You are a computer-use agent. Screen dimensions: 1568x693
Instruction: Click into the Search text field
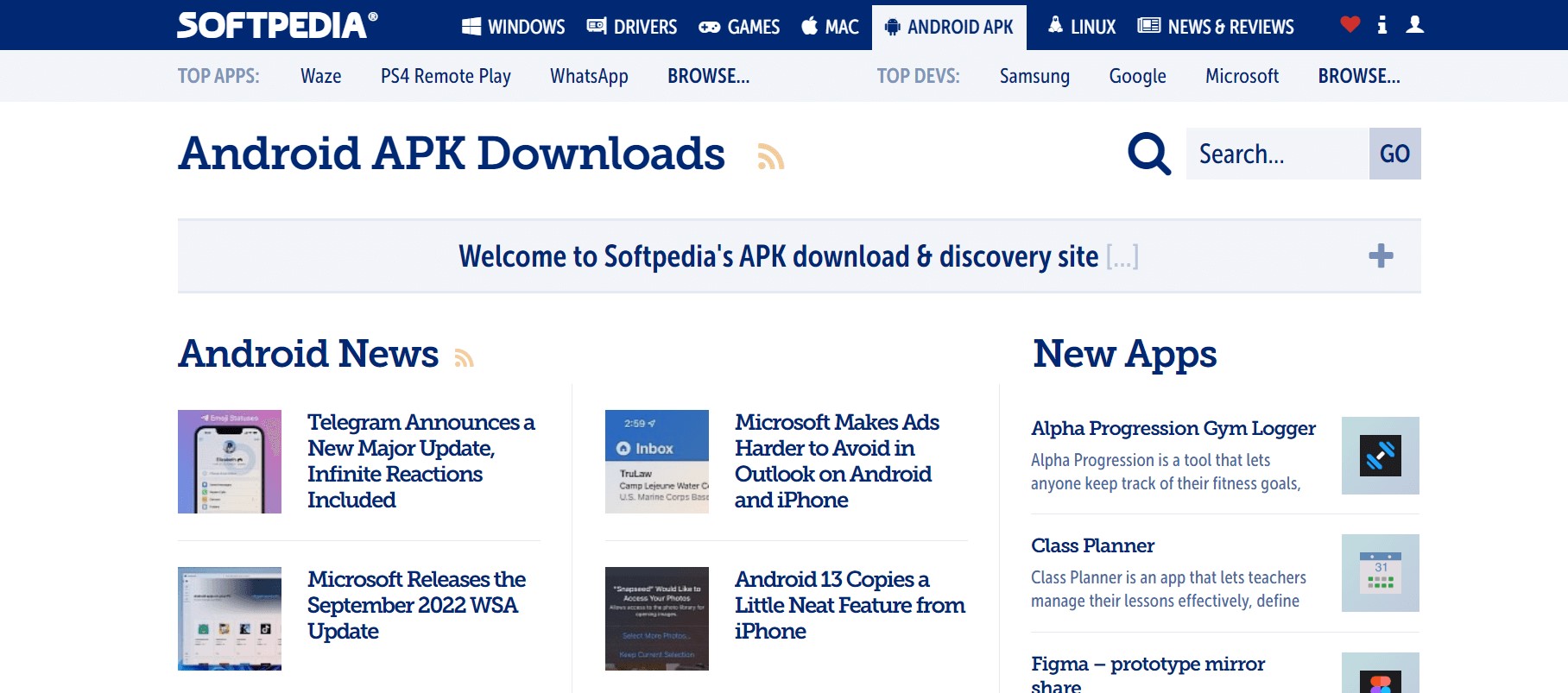pos(1276,154)
